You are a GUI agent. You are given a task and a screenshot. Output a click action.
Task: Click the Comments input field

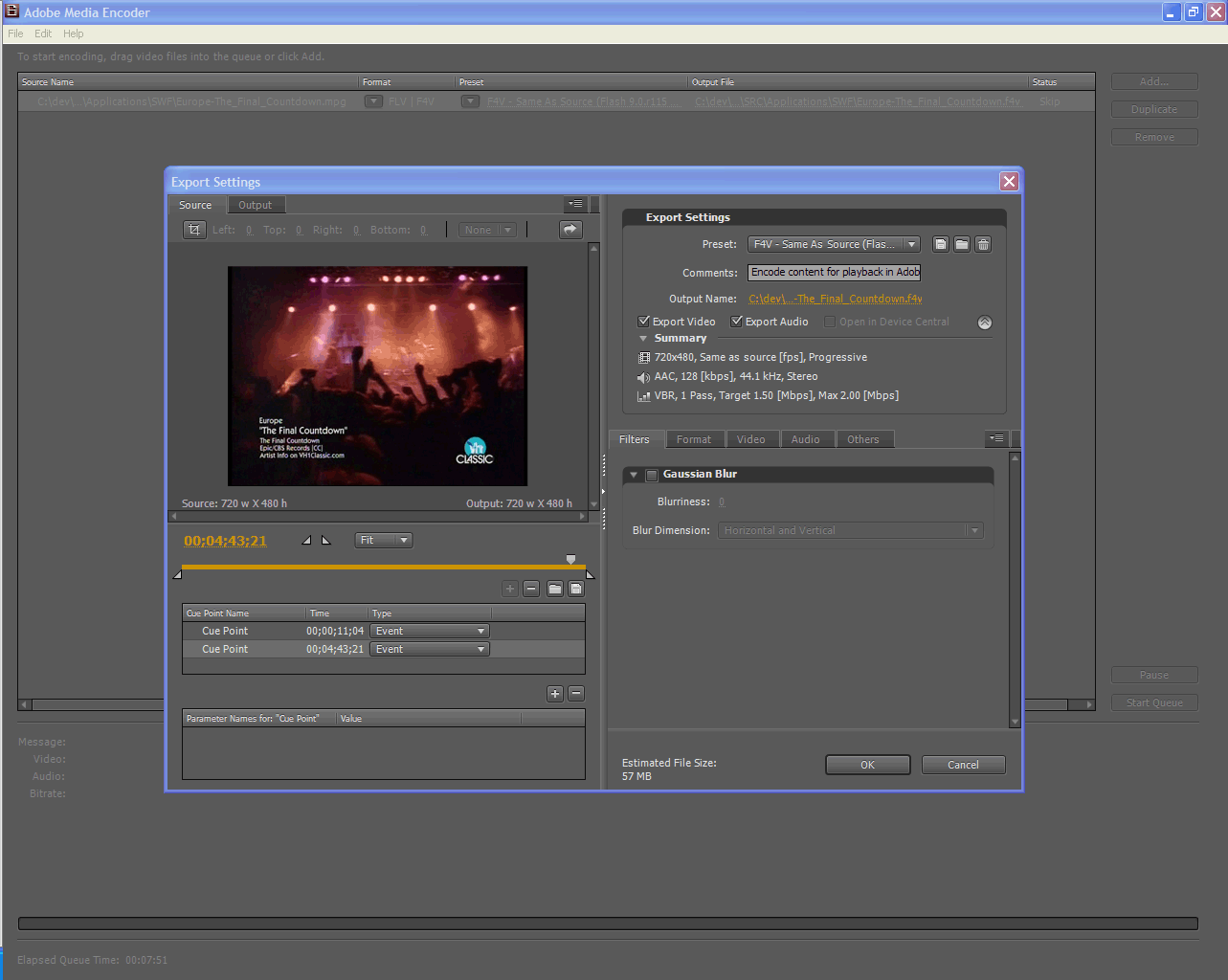click(x=835, y=273)
